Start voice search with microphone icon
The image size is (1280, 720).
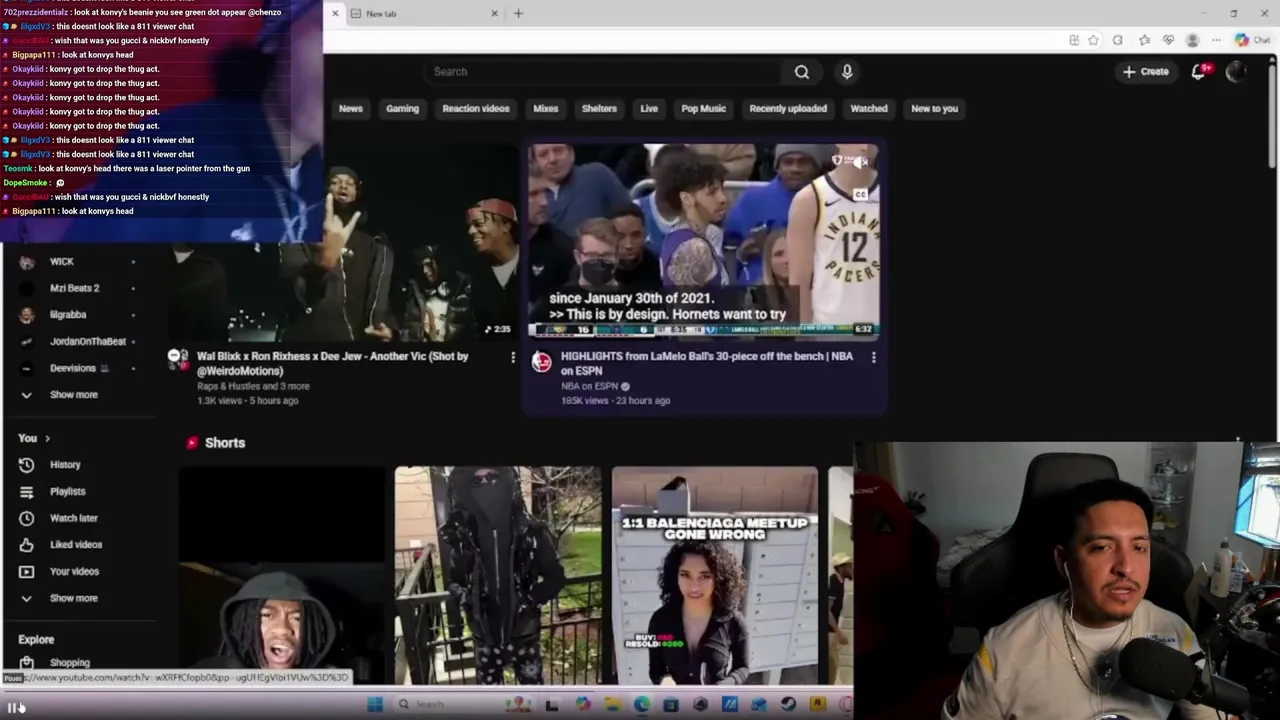pos(847,72)
